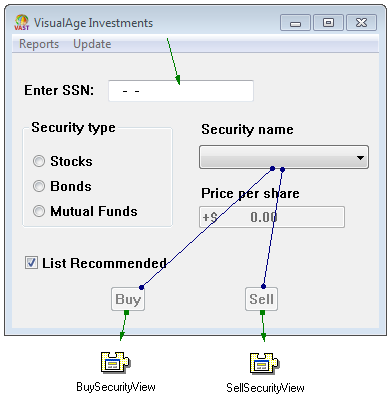
Task: Close the VisualAge Investments window
Action: pos(362,23)
